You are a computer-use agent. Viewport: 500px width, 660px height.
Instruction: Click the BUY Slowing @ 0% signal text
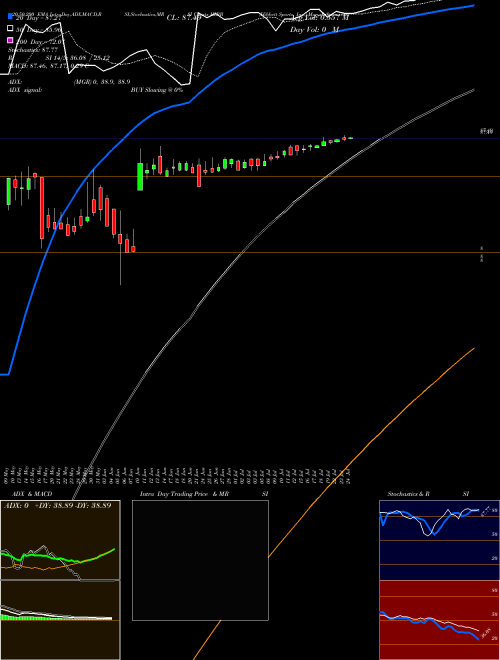[157, 90]
